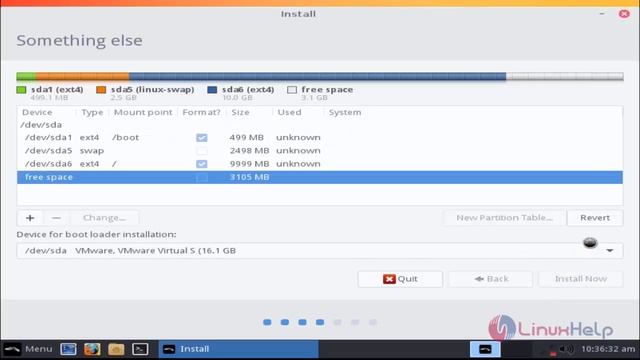
Task: Toggle Format checkbox for /dev/sda6
Action: tap(202, 164)
